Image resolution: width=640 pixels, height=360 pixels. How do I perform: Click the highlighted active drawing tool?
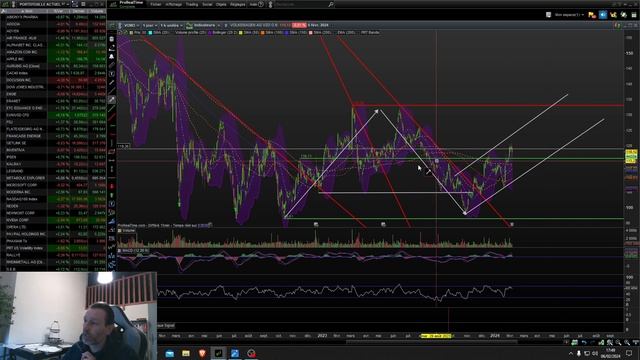(112, 100)
